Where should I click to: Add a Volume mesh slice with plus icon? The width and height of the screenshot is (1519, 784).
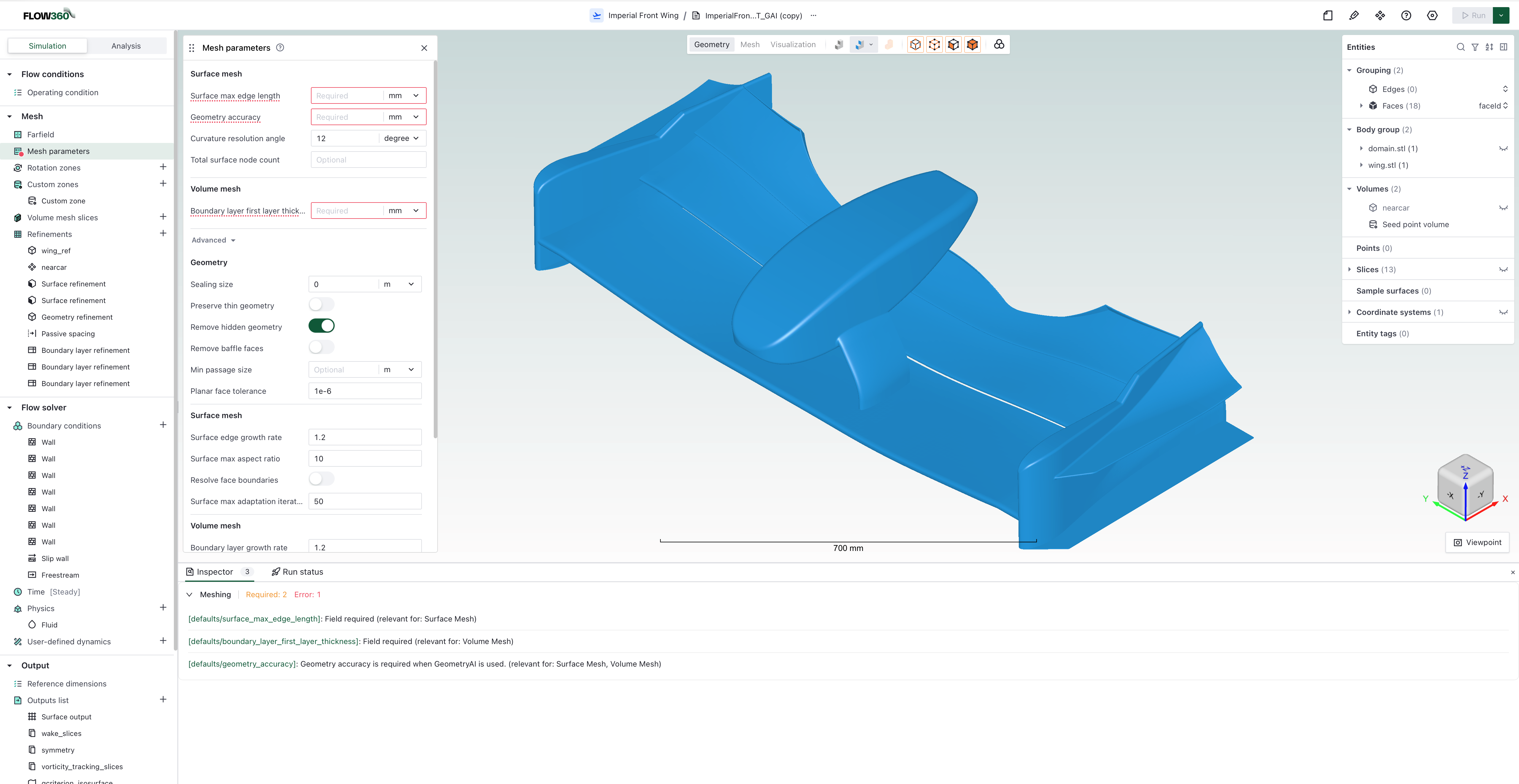point(163,217)
